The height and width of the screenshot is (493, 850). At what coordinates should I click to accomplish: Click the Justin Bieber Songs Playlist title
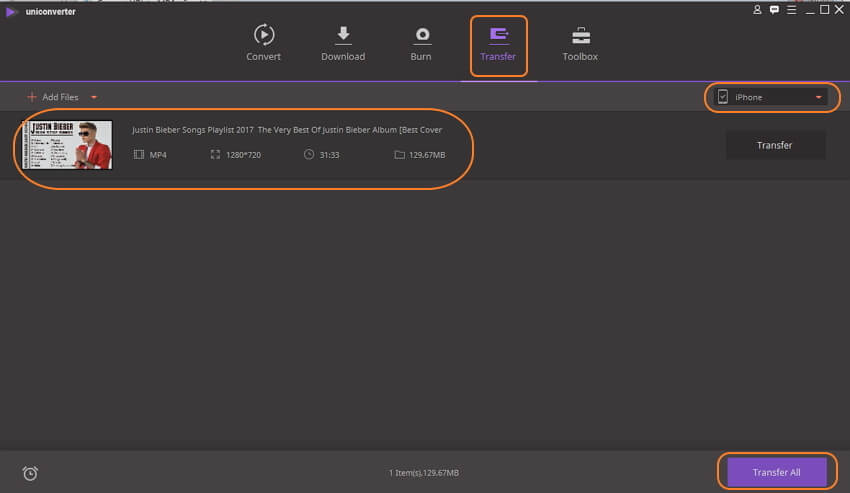(x=287, y=130)
